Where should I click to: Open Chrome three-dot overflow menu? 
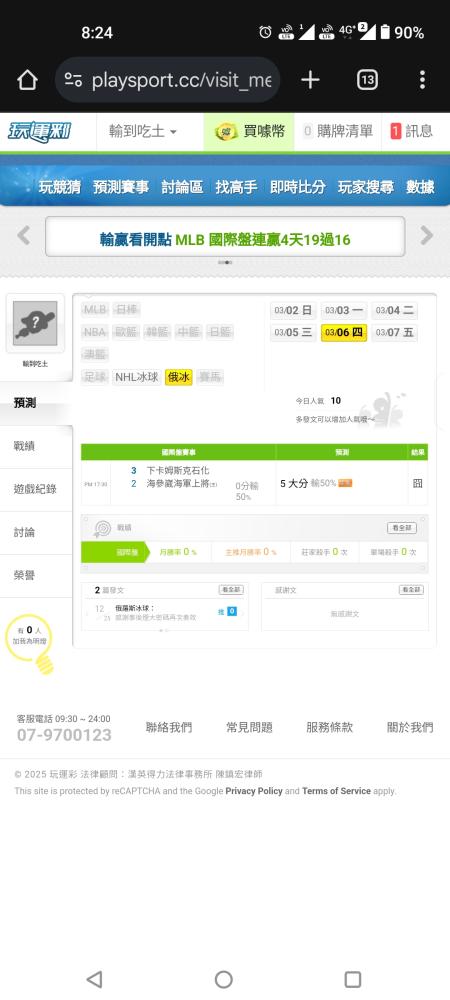click(422, 80)
